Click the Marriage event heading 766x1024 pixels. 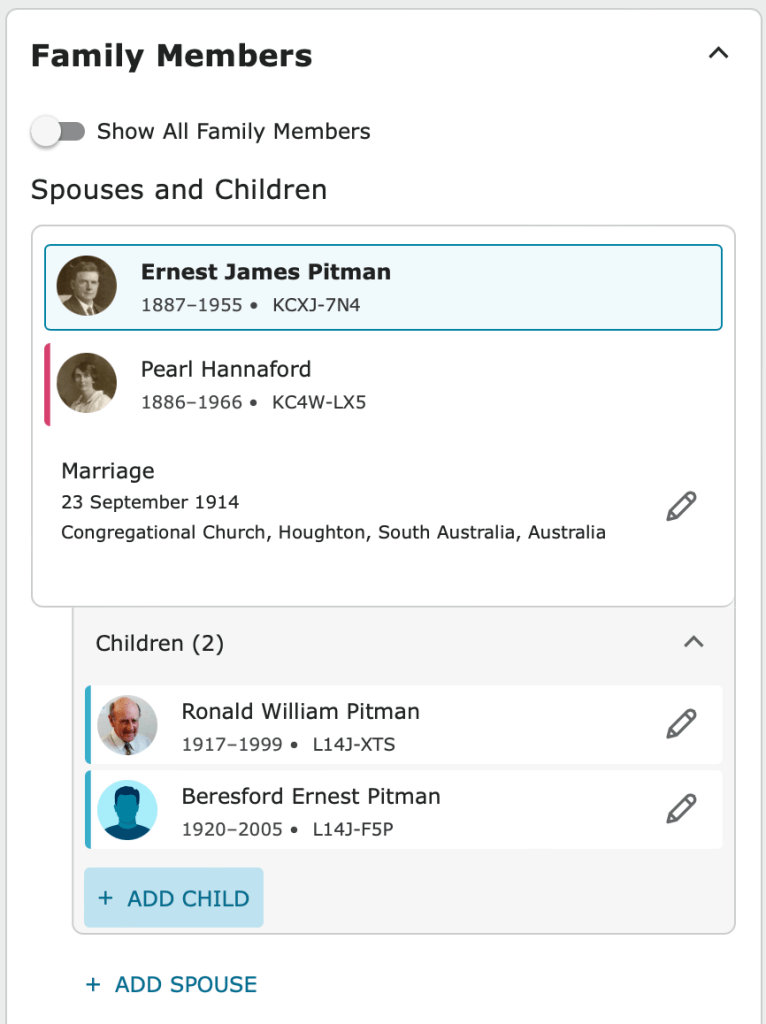coord(108,471)
